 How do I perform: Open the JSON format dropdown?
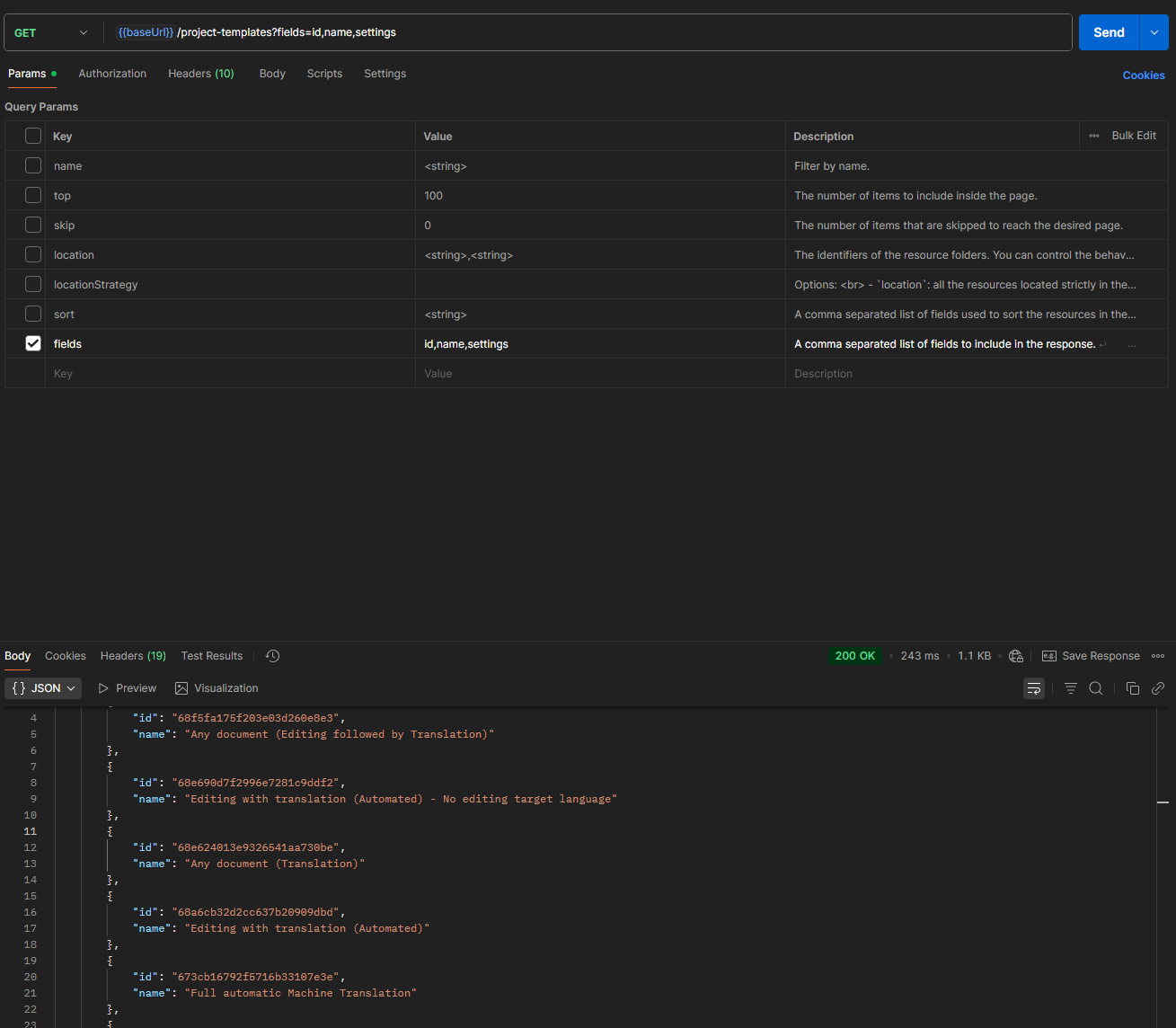[43, 688]
